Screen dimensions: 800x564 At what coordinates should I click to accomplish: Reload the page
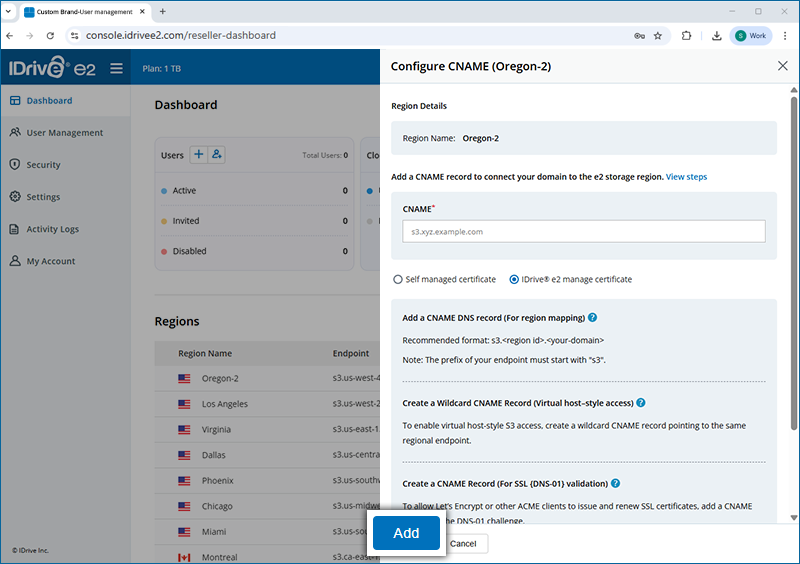coord(50,36)
